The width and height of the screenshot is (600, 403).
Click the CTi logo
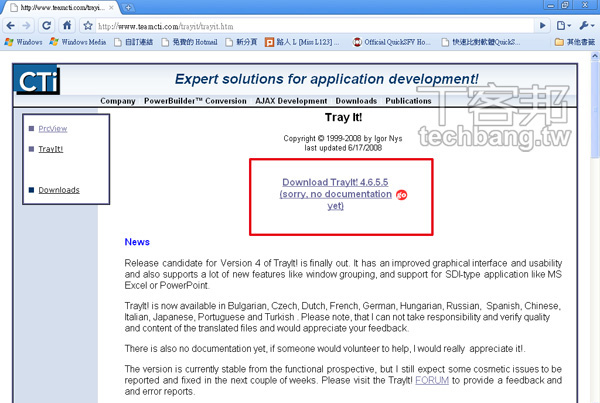tap(38, 82)
